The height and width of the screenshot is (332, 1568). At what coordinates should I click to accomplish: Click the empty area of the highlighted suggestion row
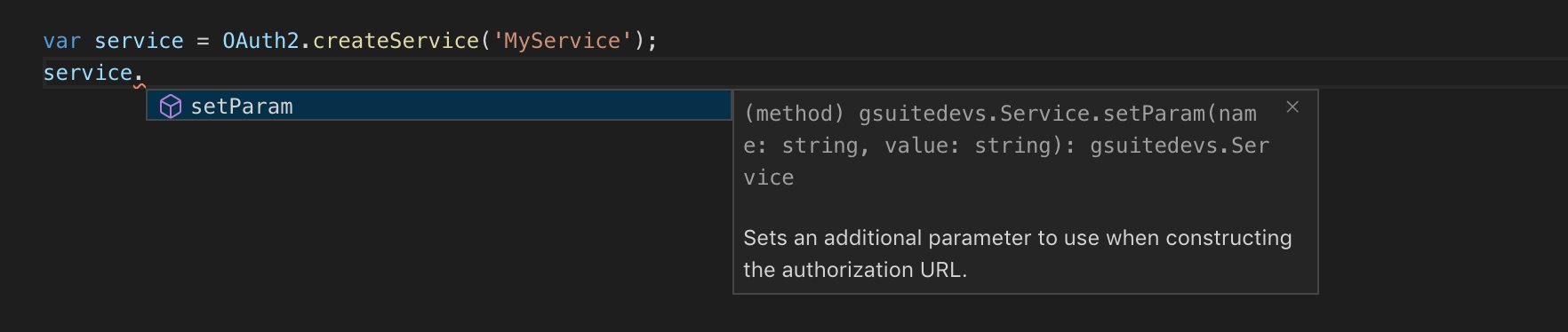(x=512, y=106)
